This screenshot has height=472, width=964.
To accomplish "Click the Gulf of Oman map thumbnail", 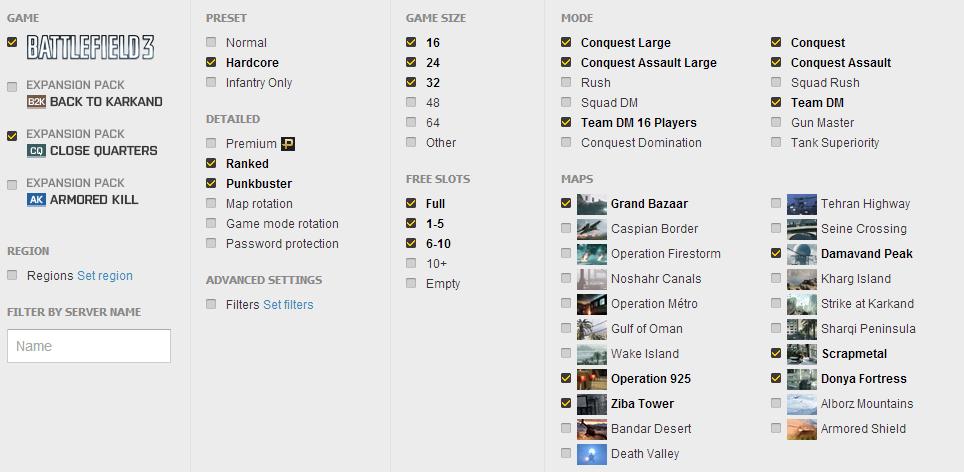I will coord(592,329).
